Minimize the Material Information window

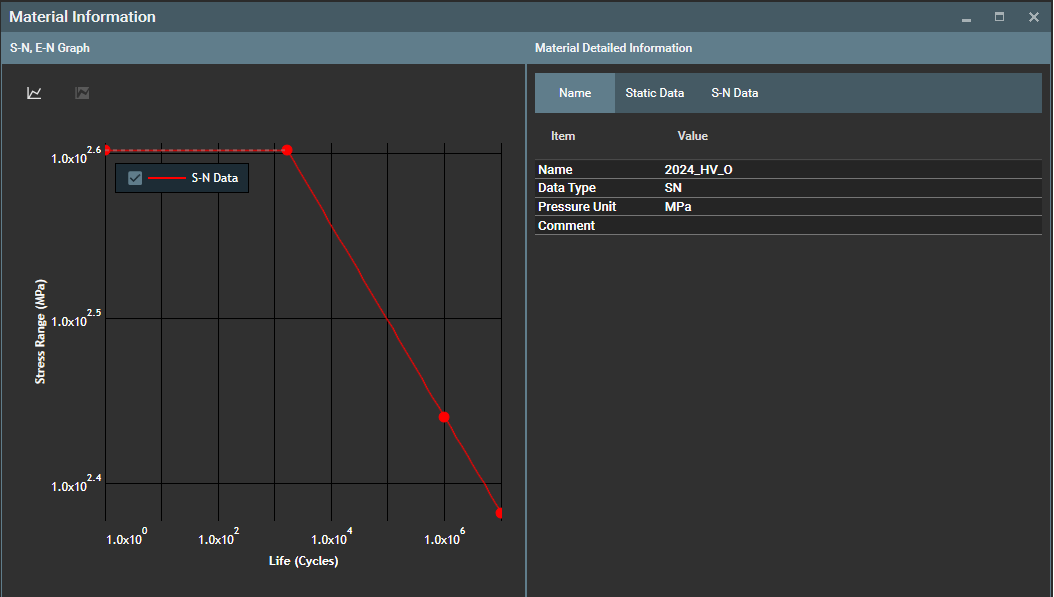966,18
